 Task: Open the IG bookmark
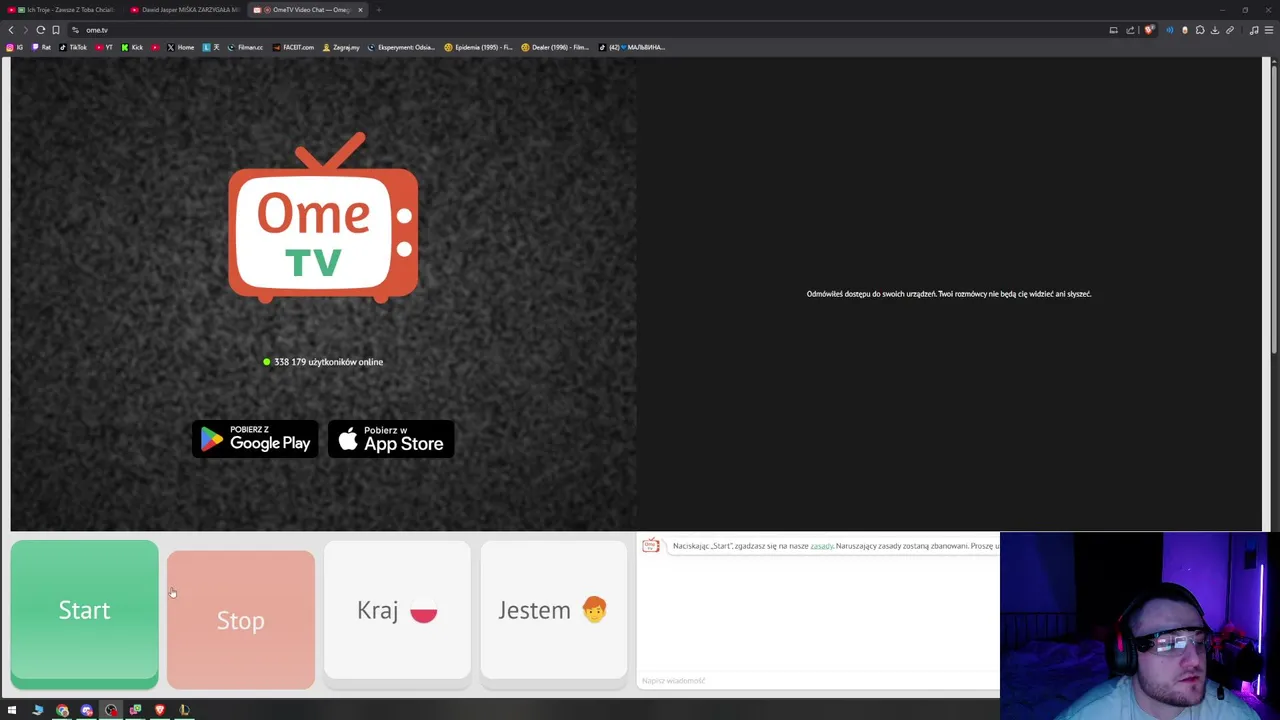pos(15,47)
